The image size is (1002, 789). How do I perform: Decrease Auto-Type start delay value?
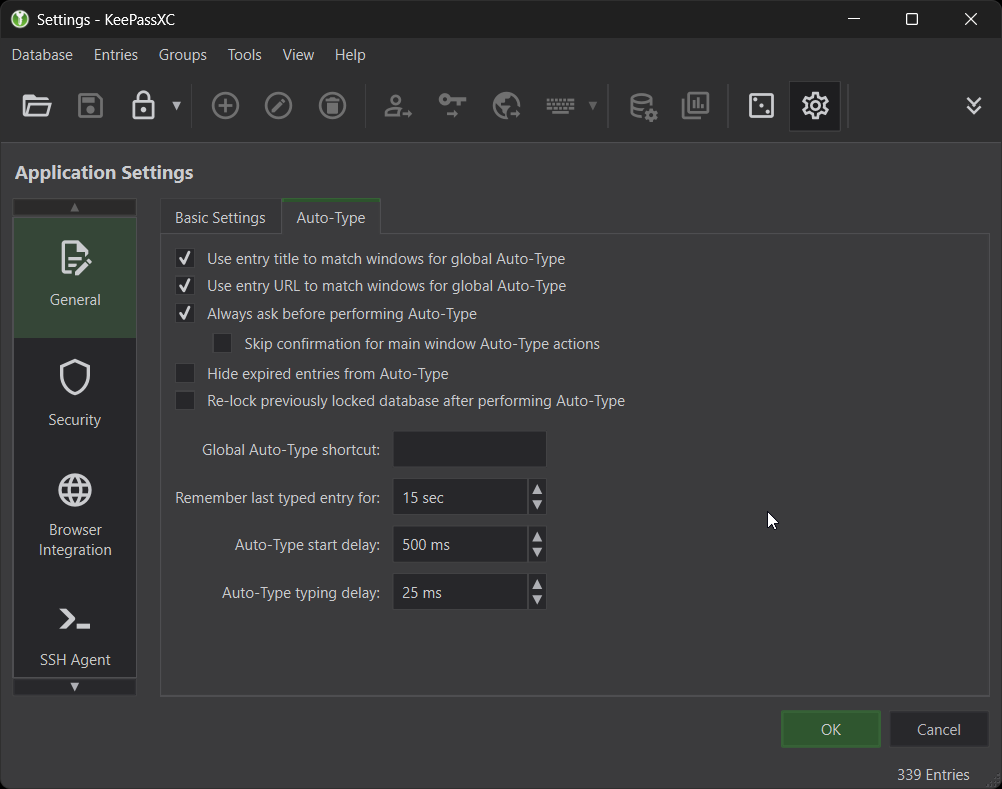pyautogui.click(x=537, y=553)
